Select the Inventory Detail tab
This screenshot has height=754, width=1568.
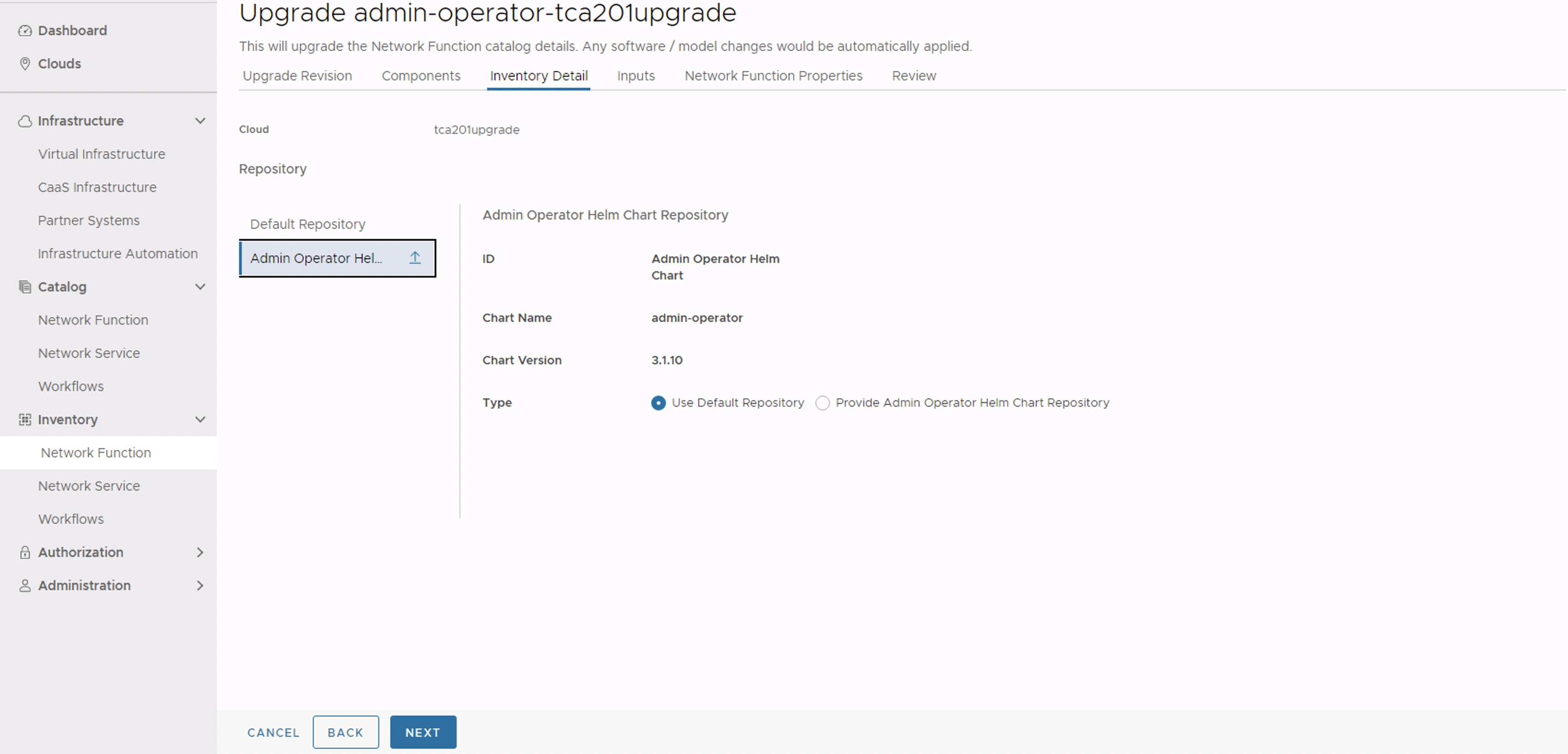pos(539,76)
